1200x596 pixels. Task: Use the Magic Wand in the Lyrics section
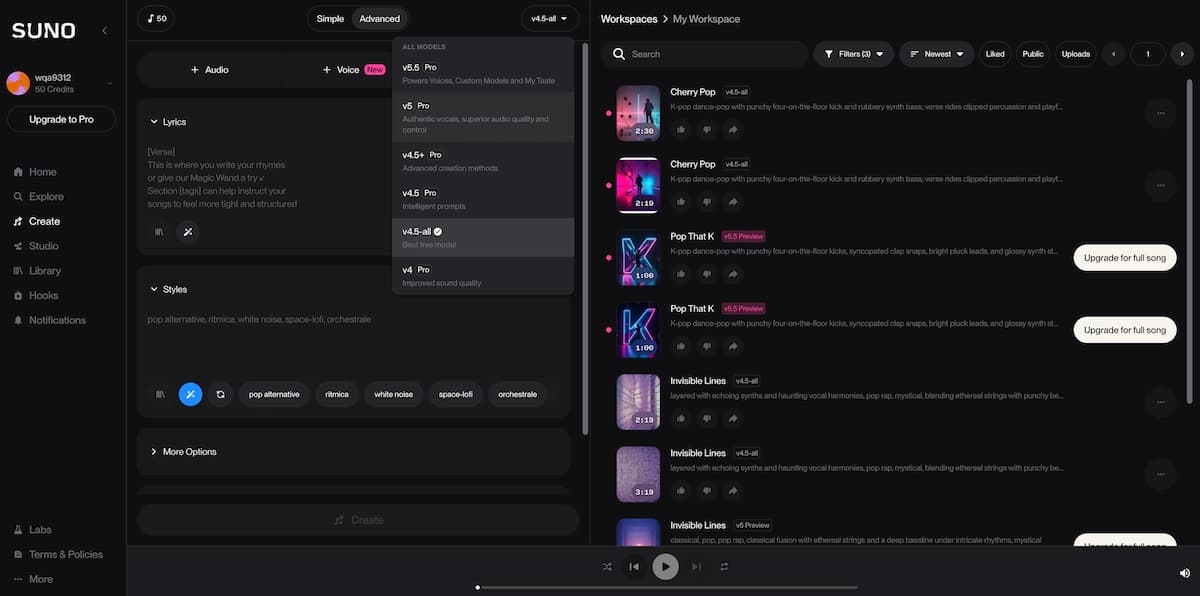[188, 232]
